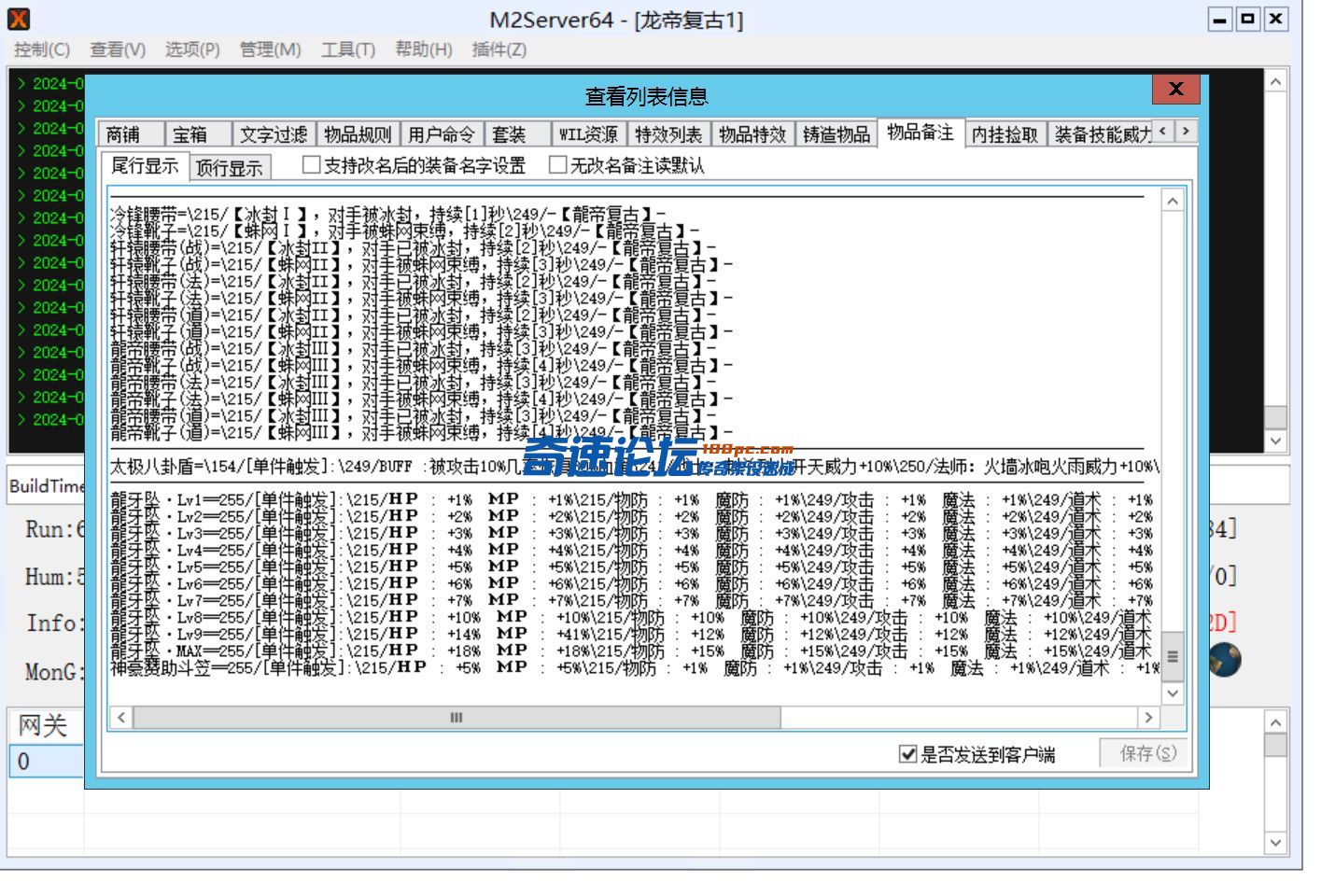Open the 工具(T) menu
1321x896 pixels.
[347, 49]
